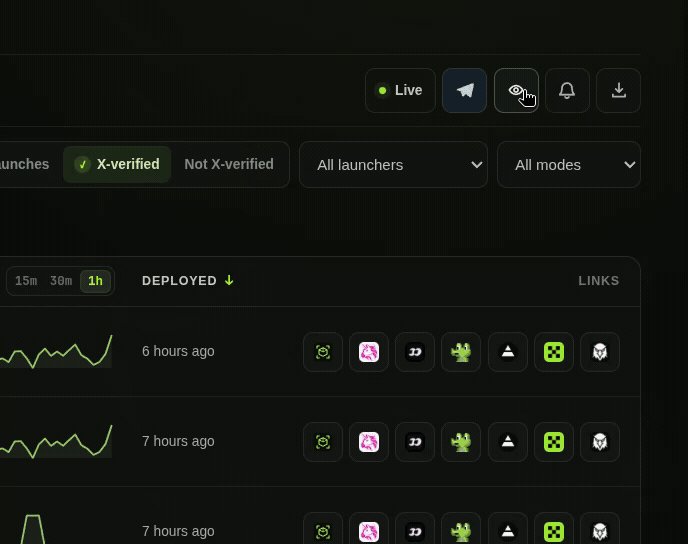This screenshot has height=544, width=688.
Task: Click the '6 hours ago' deployed time
Action: pyautogui.click(x=178, y=351)
